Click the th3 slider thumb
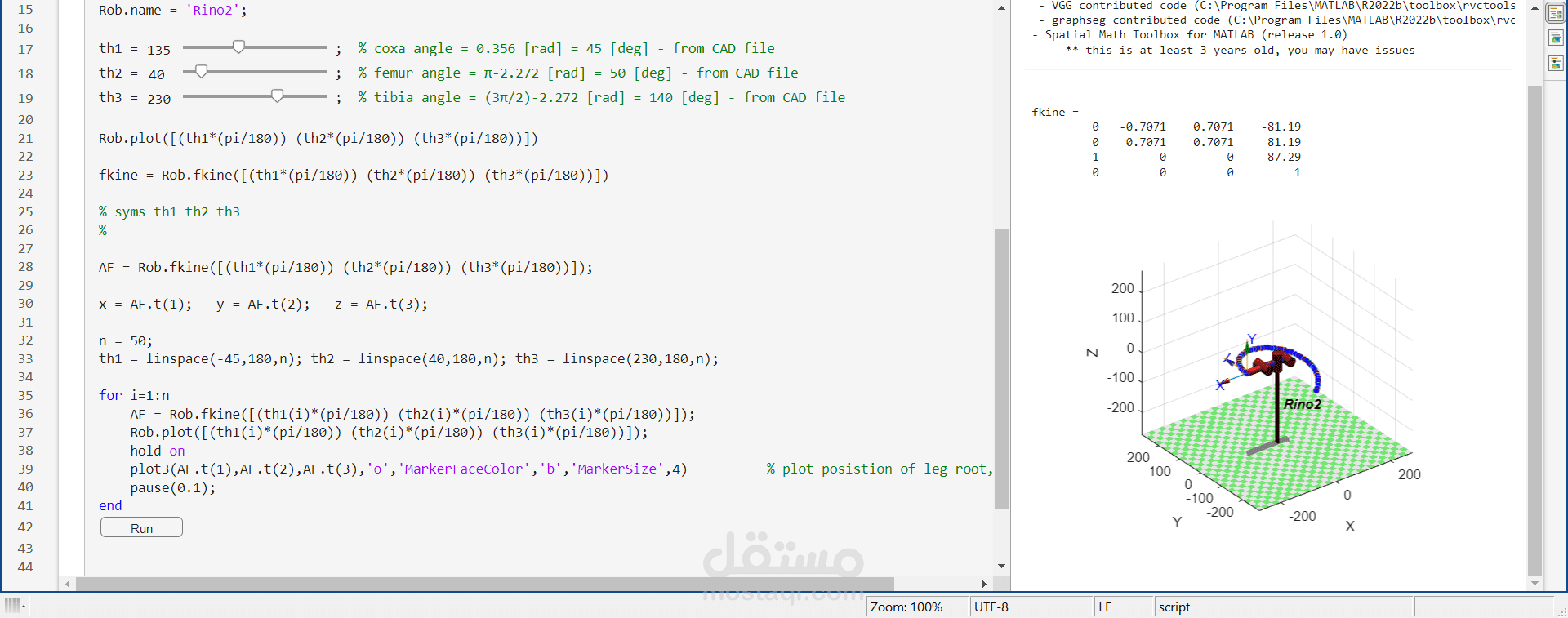Screen dimensions: 1568x618 click(278, 96)
